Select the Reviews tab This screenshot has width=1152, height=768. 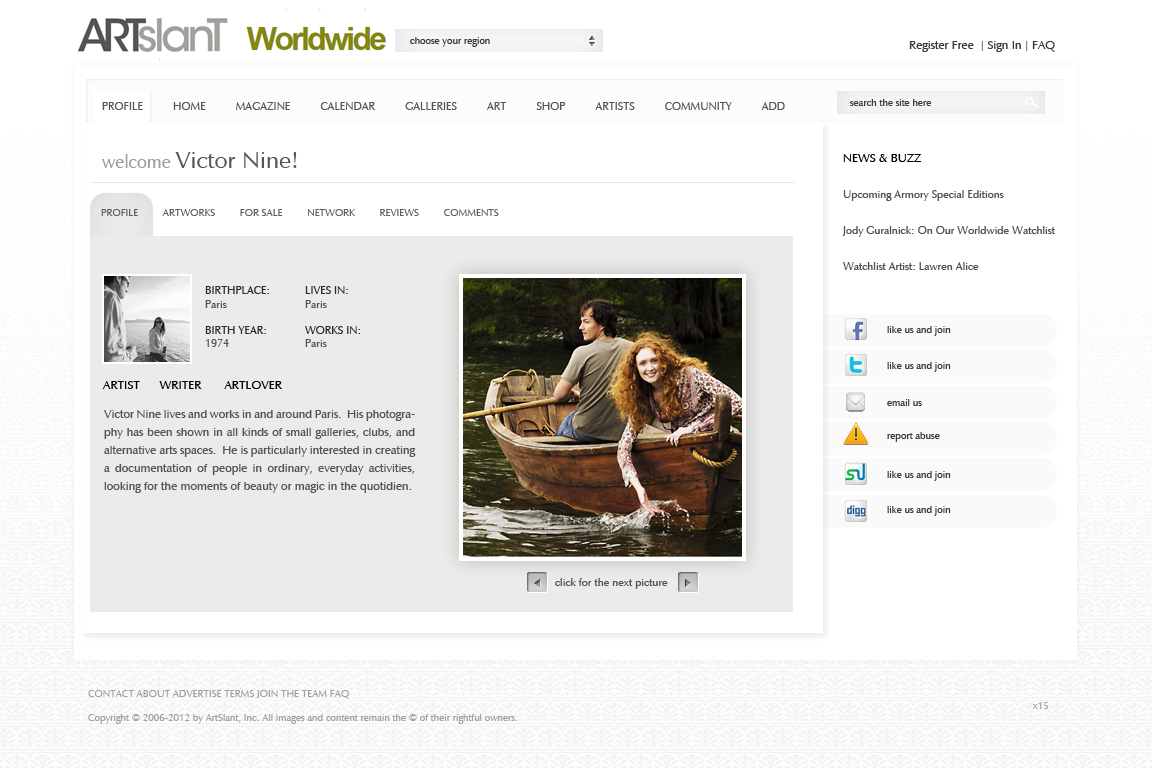[x=399, y=213]
